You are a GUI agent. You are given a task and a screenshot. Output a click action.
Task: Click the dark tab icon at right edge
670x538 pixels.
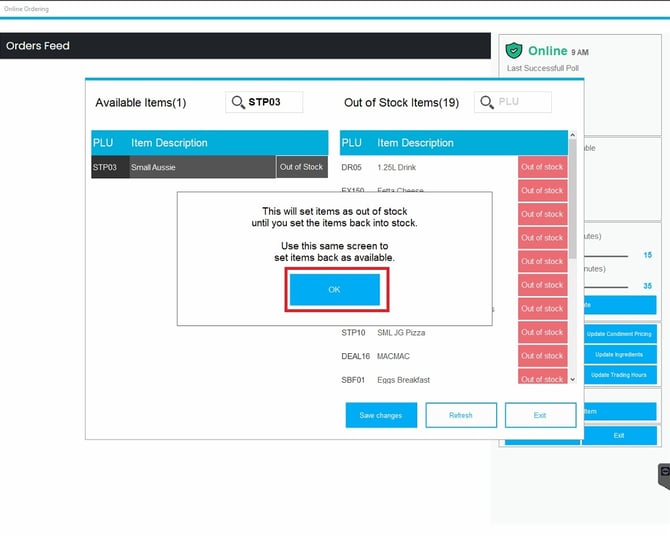click(664, 476)
